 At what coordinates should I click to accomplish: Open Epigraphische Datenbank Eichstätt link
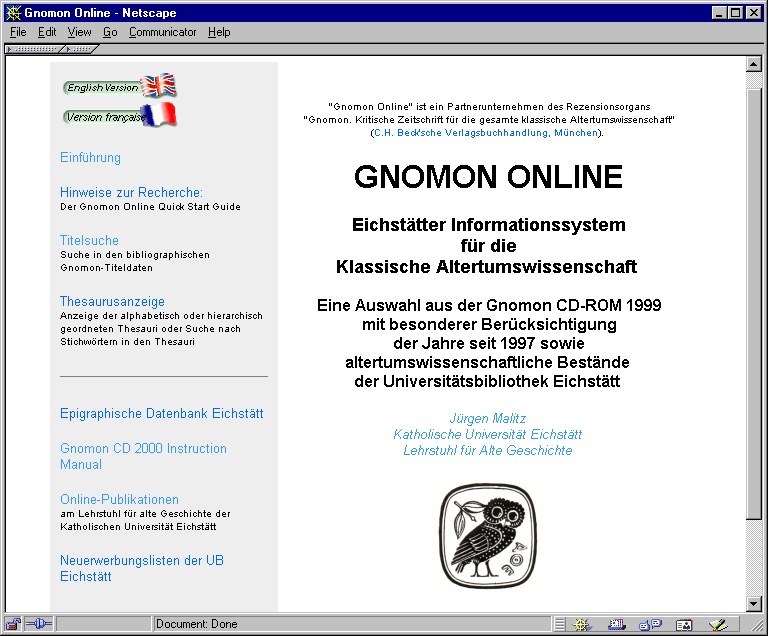click(x=162, y=413)
